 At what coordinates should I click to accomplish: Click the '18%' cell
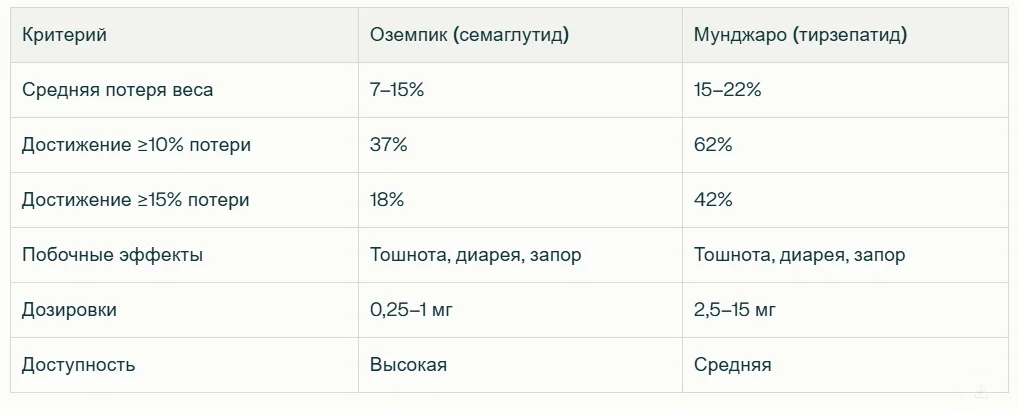(387, 200)
